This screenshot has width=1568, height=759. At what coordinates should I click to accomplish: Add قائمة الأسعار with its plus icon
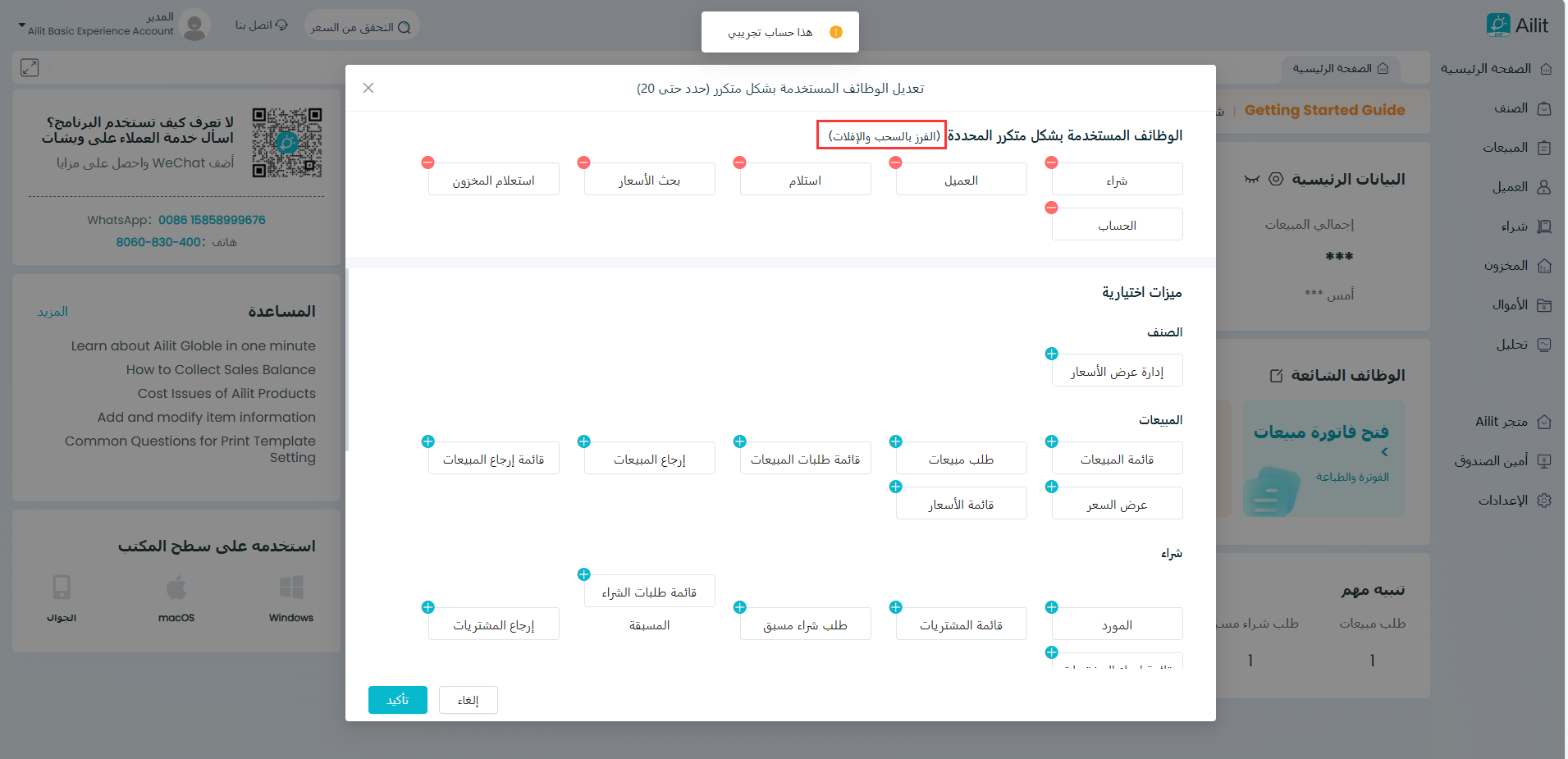pyautogui.click(x=895, y=487)
